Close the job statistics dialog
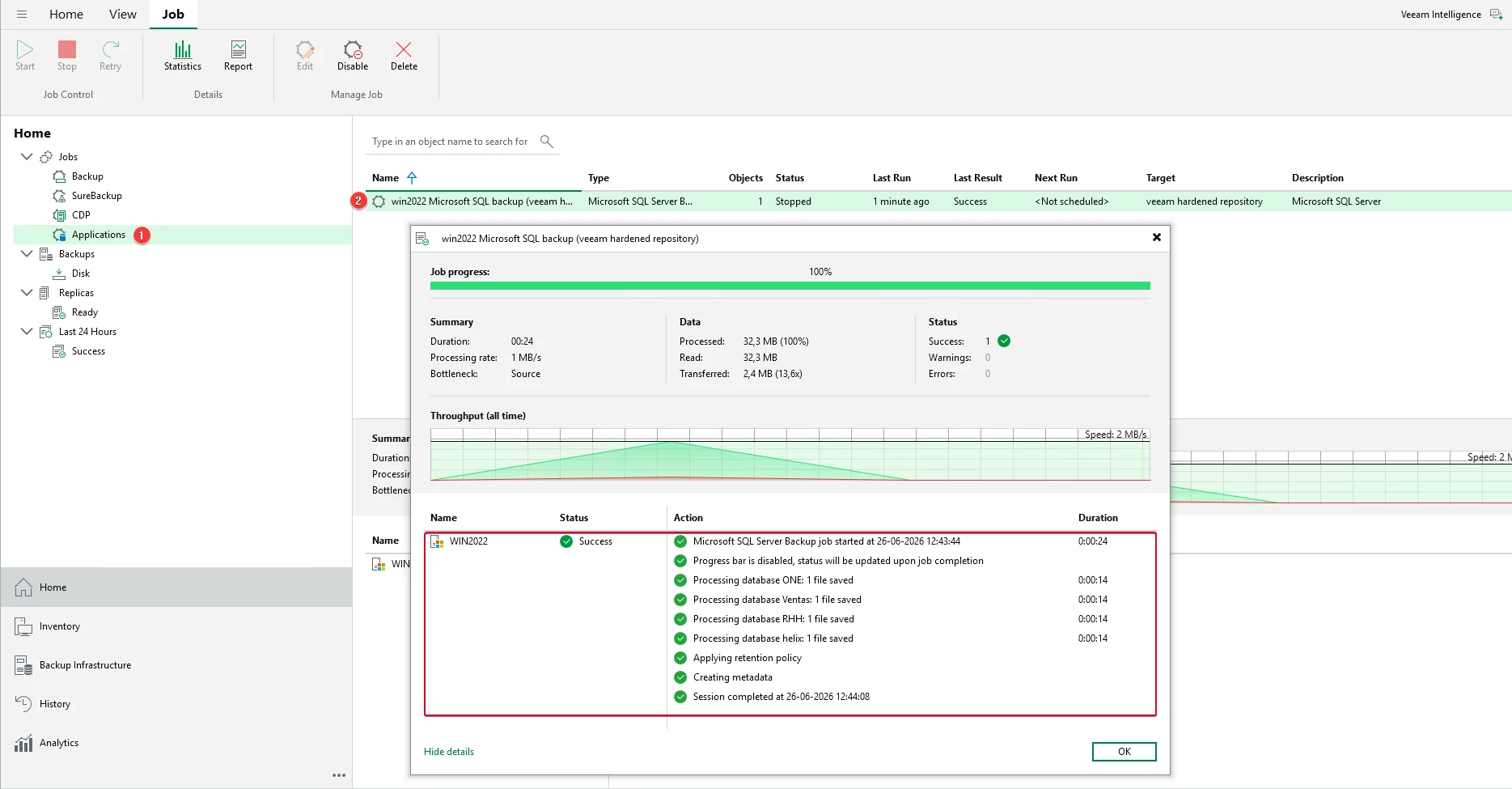The height and width of the screenshot is (789, 1512). [x=1157, y=237]
